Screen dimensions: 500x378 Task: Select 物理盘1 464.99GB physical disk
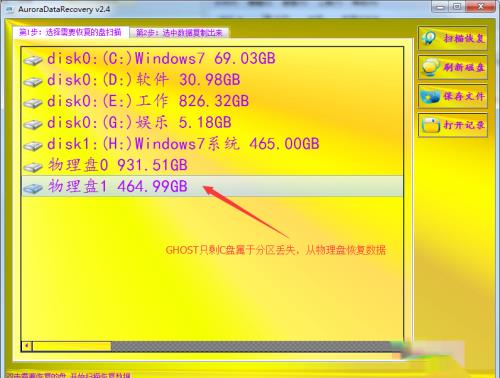click(212, 186)
